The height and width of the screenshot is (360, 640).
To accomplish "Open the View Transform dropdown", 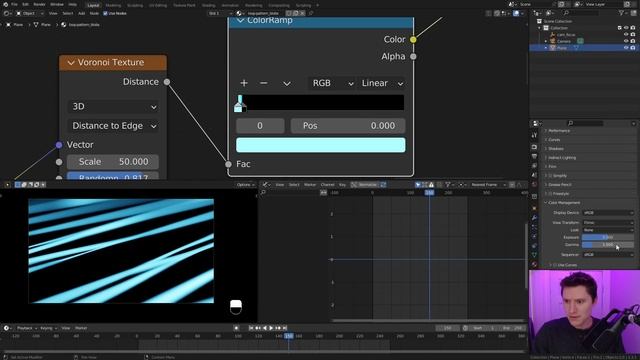I will coord(608,222).
